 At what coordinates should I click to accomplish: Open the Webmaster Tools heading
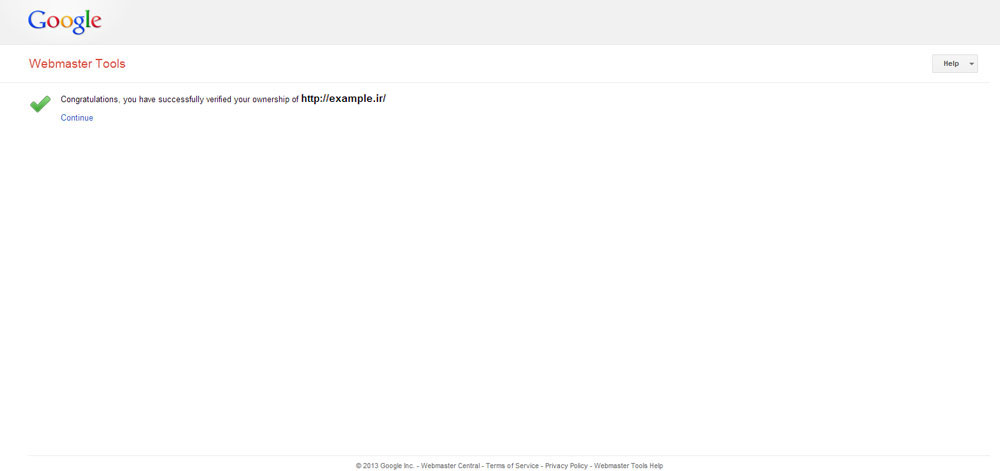coord(77,64)
